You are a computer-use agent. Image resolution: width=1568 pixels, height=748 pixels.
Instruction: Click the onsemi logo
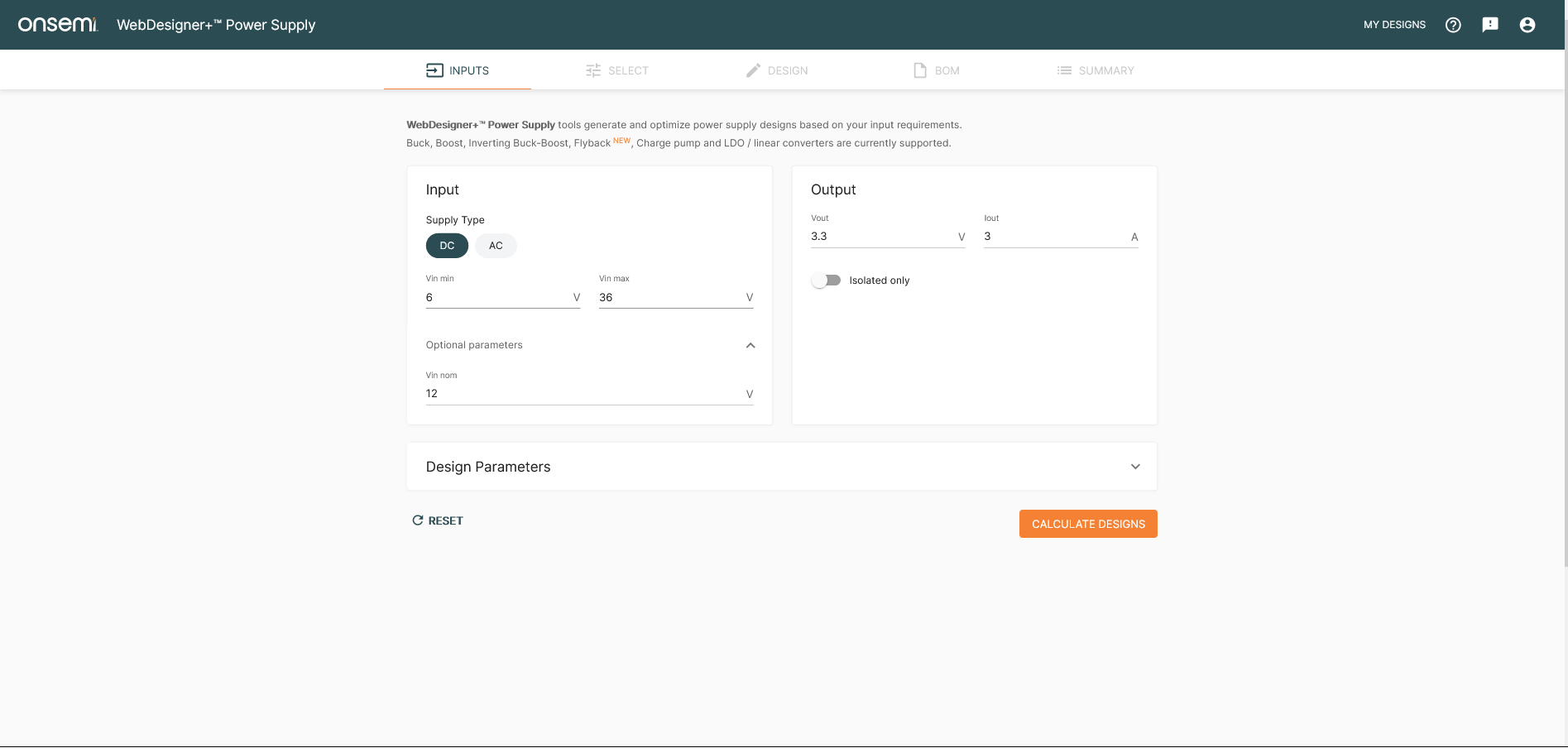pyautogui.click(x=58, y=25)
